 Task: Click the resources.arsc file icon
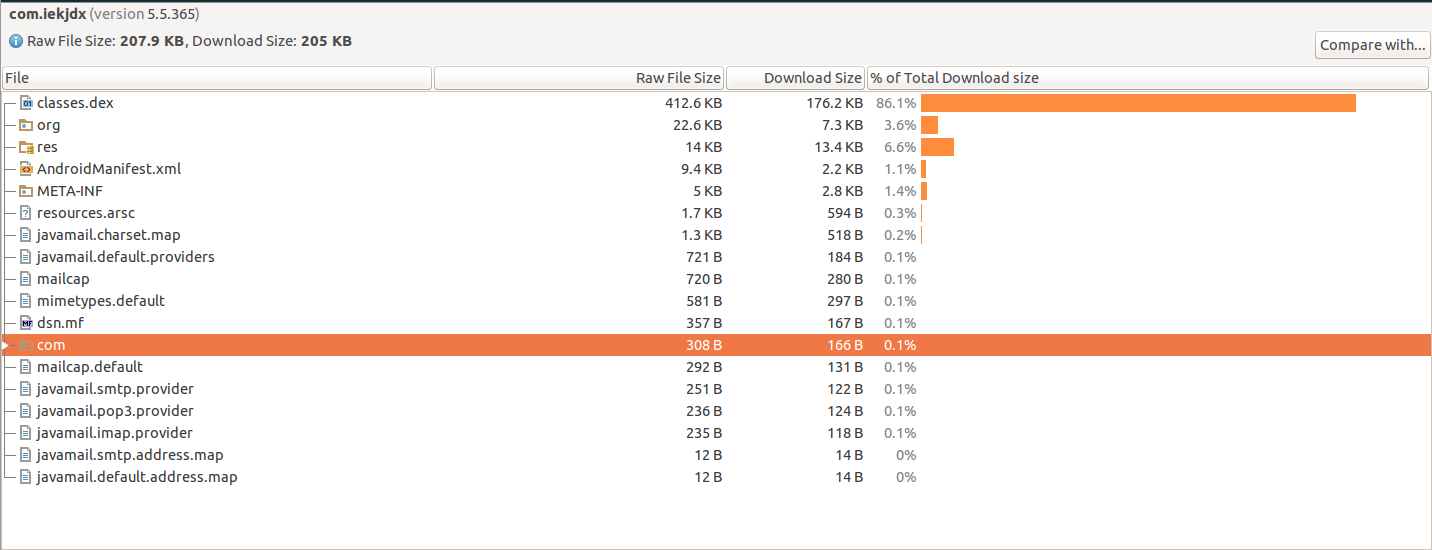coord(27,213)
